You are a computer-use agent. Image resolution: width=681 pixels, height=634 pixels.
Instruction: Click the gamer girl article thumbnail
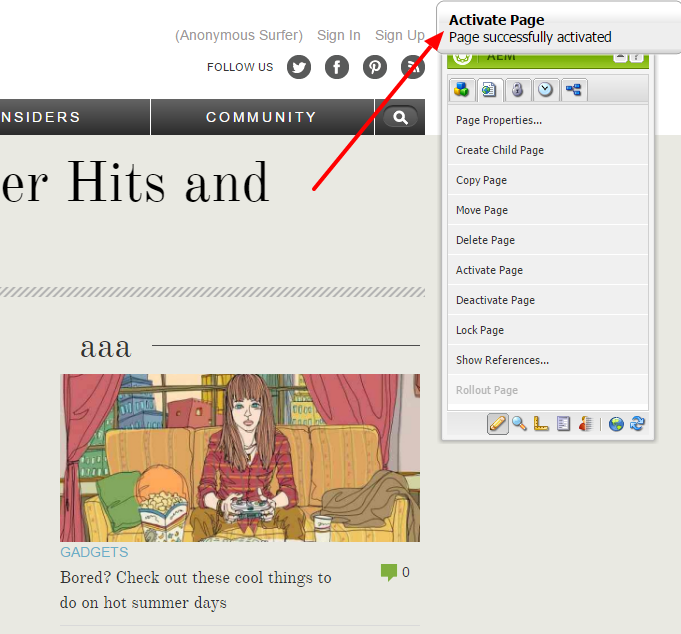[x=240, y=457]
